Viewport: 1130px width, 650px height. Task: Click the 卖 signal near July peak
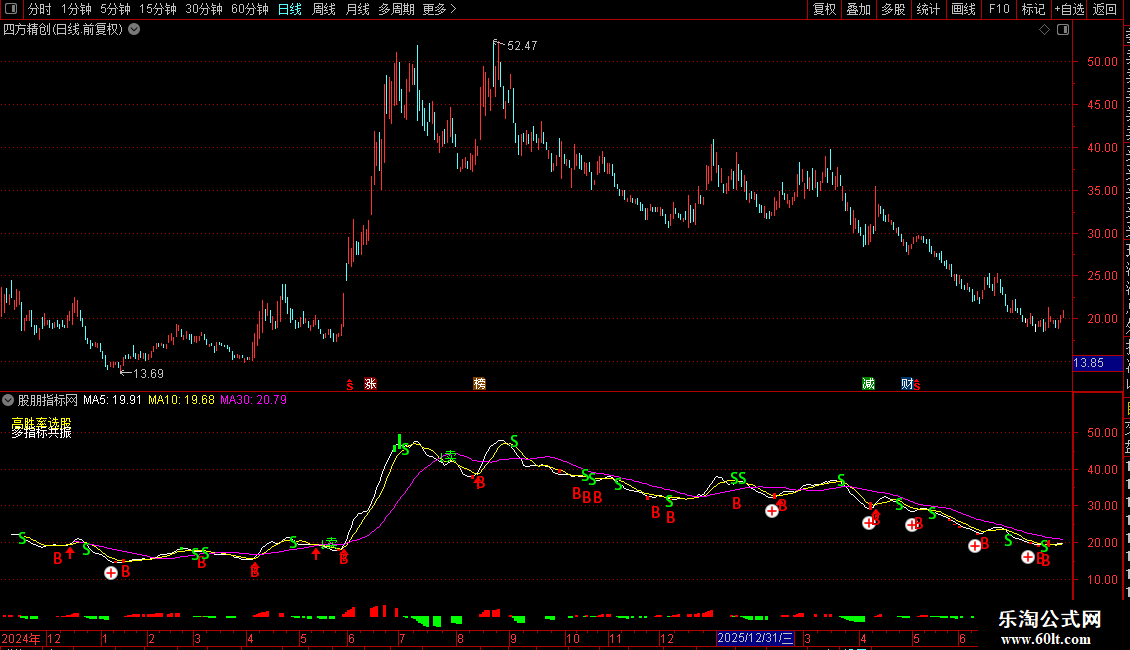point(450,455)
